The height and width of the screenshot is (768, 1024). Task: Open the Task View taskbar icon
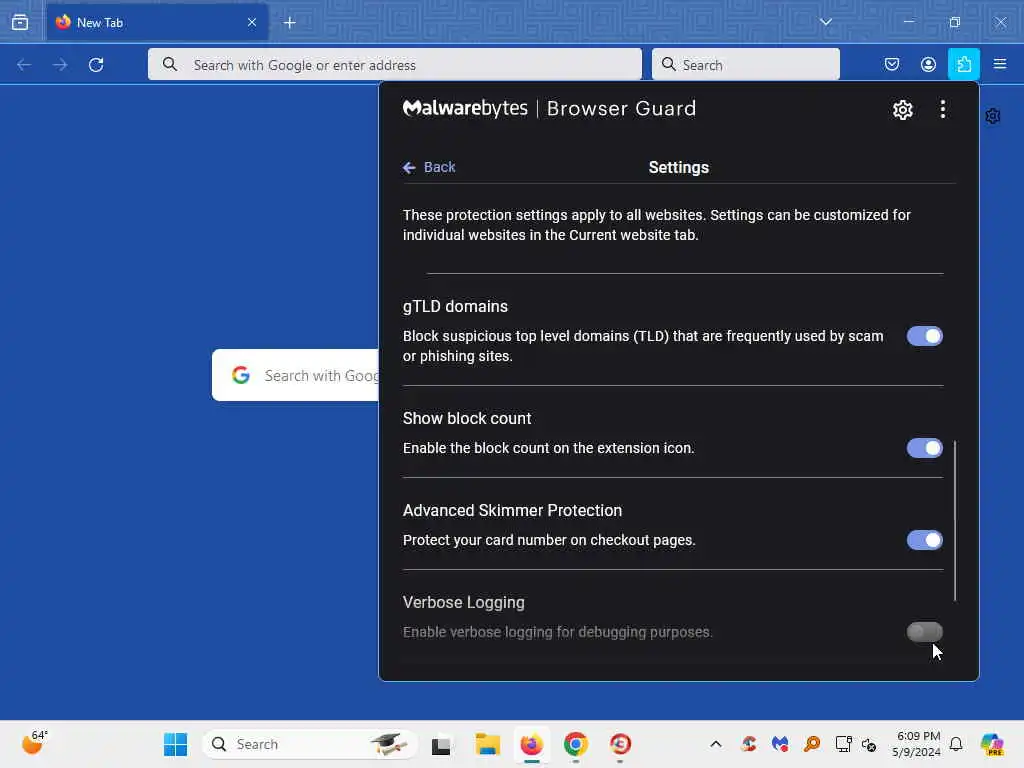[x=441, y=744]
